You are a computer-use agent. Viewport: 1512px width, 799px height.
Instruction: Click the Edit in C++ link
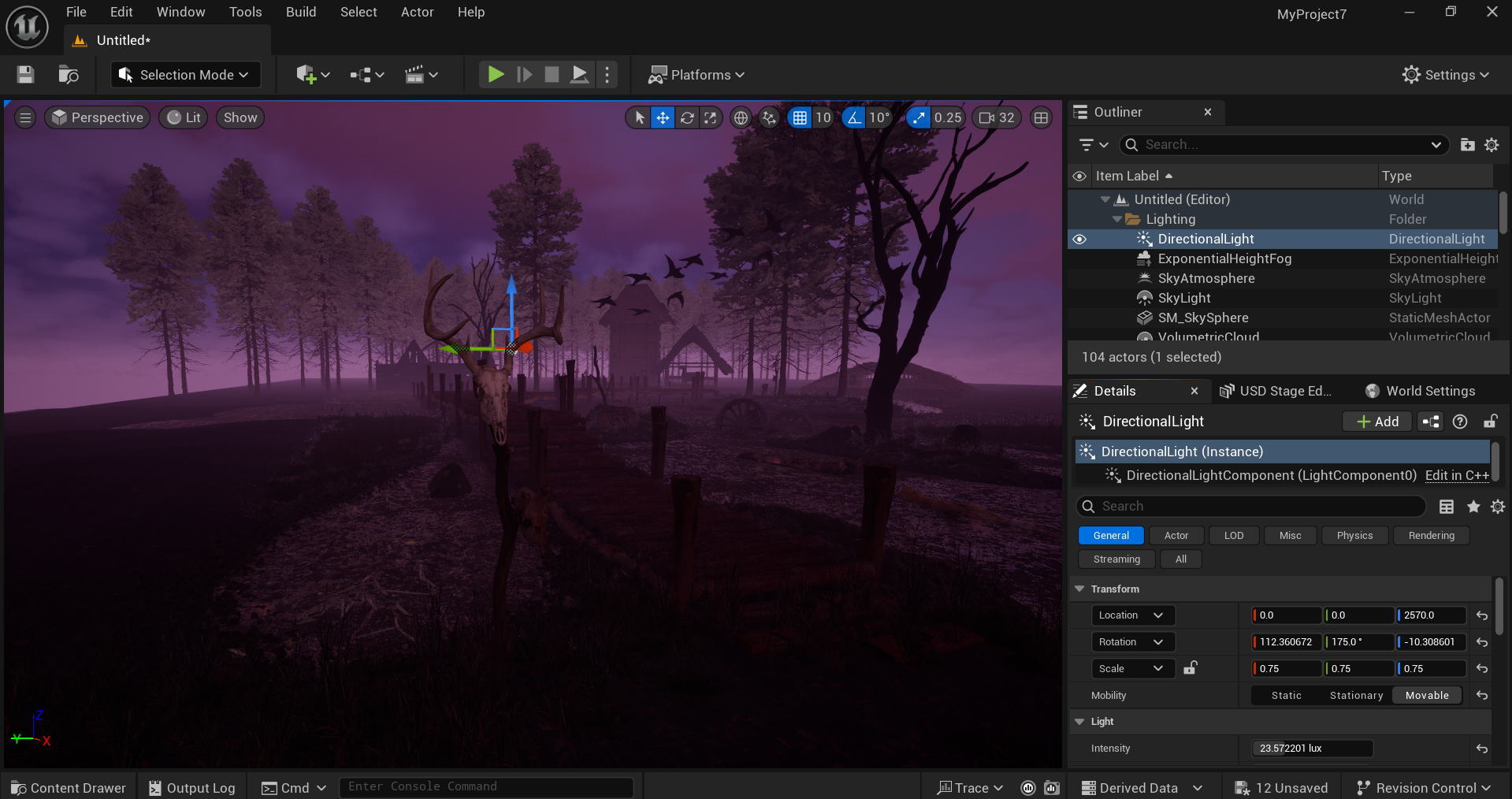pos(1457,475)
